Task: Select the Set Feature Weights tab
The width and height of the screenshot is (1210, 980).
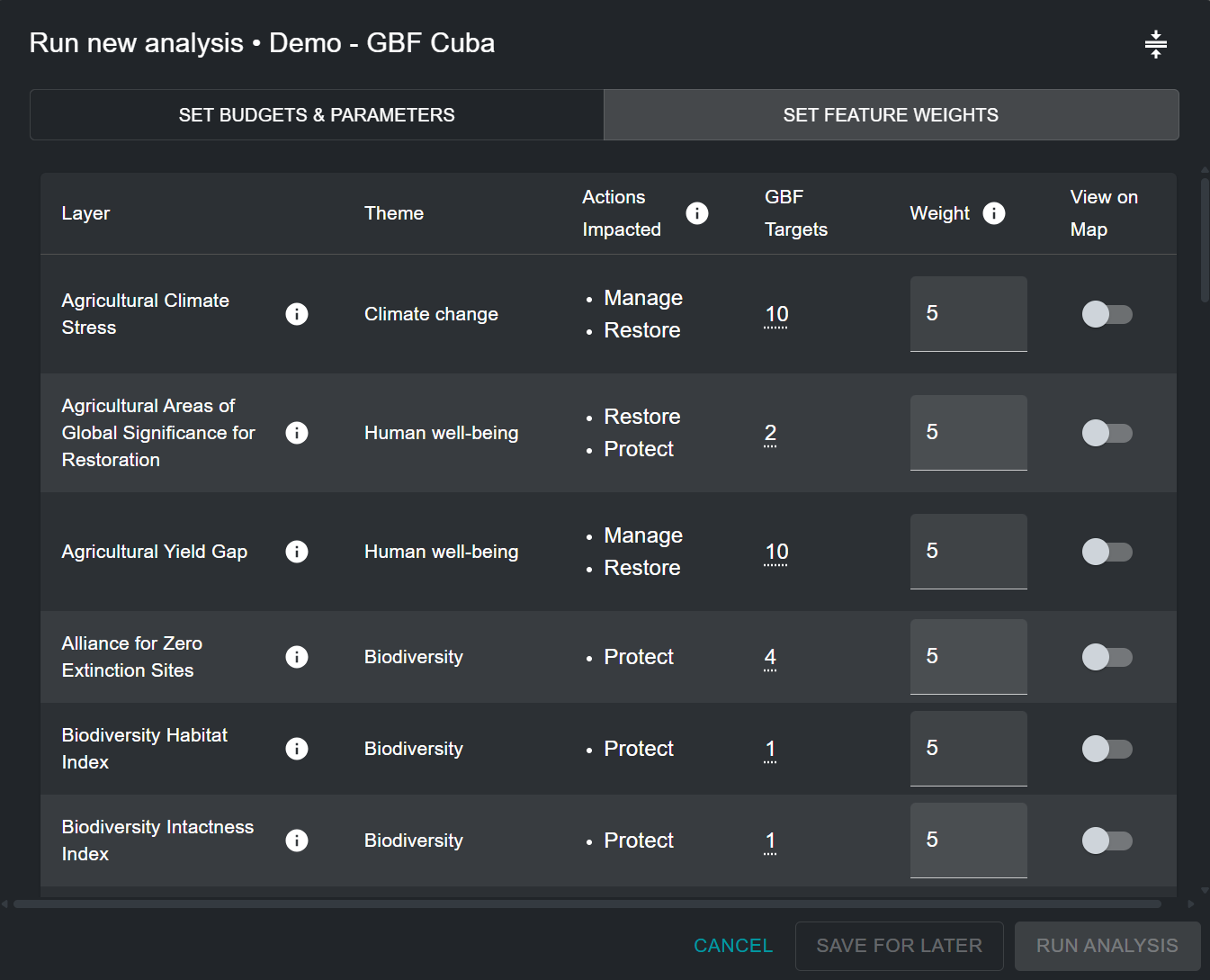Action: tap(891, 115)
